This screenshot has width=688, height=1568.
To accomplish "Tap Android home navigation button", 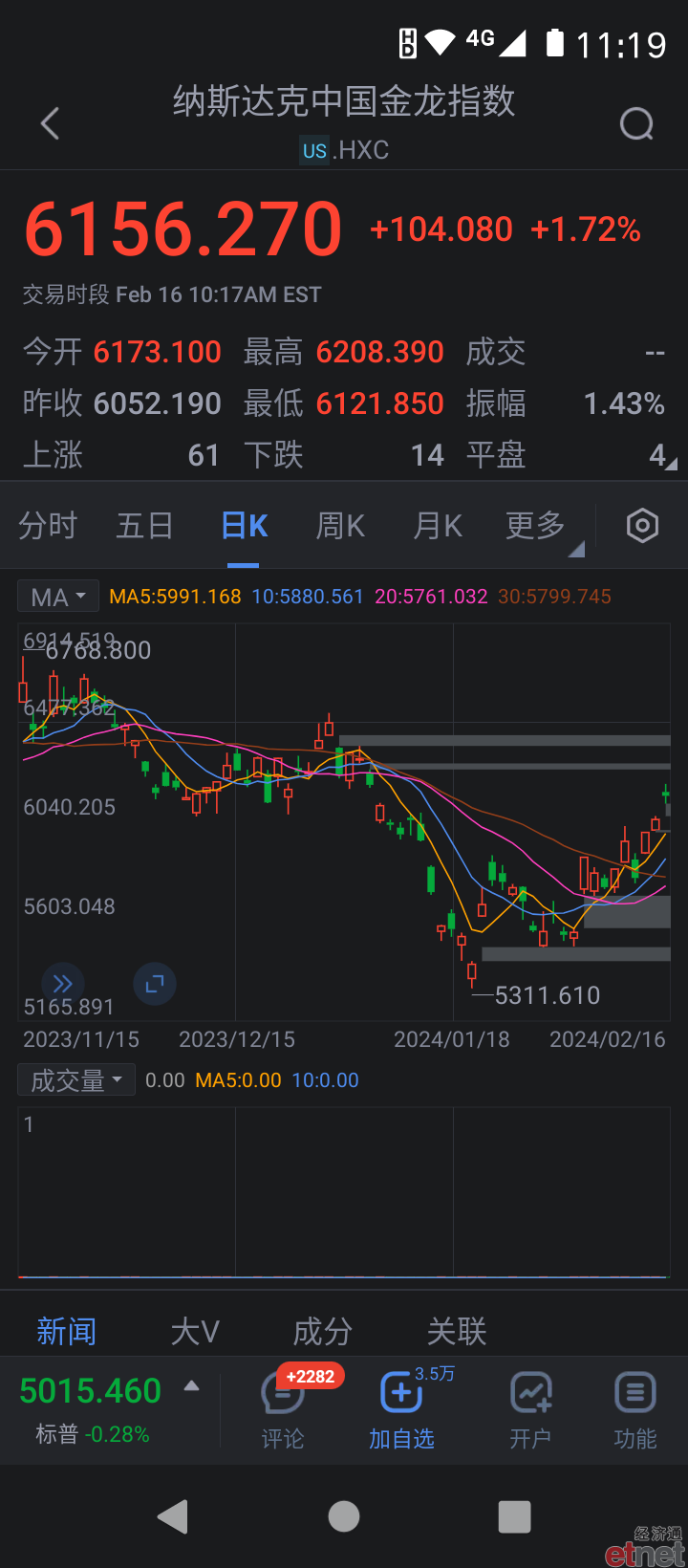I will (x=344, y=1516).
